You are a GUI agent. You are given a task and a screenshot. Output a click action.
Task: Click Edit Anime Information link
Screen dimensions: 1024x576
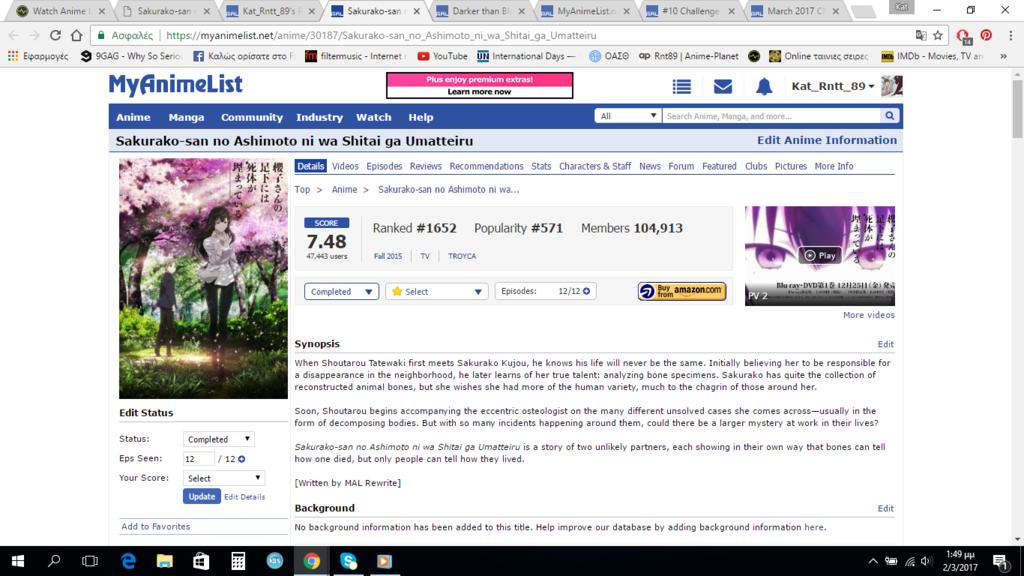click(x=827, y=140)
